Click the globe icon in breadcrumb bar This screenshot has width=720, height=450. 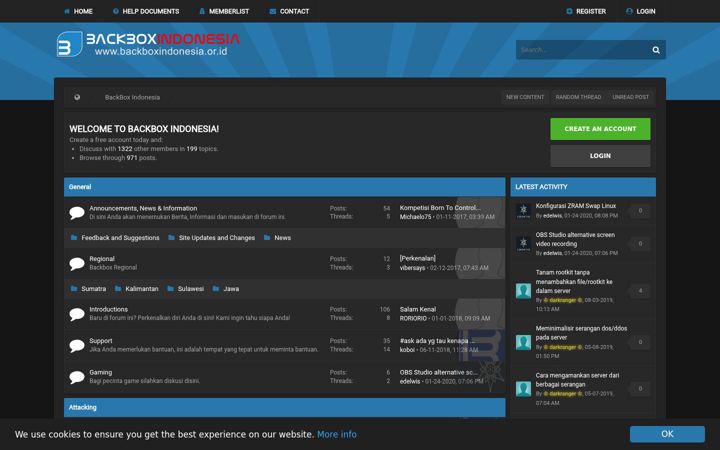coord(77,97)
